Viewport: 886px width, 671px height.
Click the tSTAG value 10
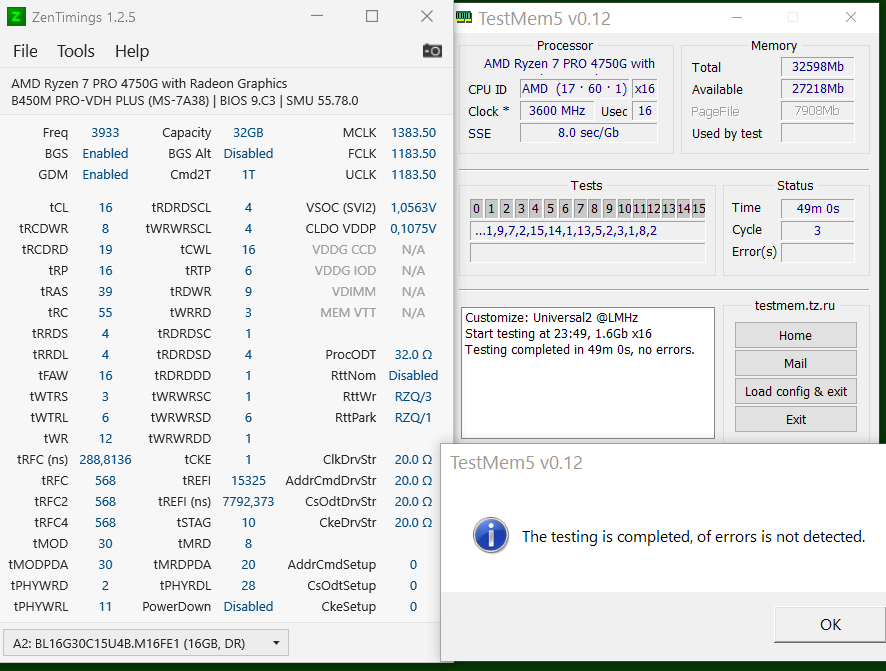point(248,522)
